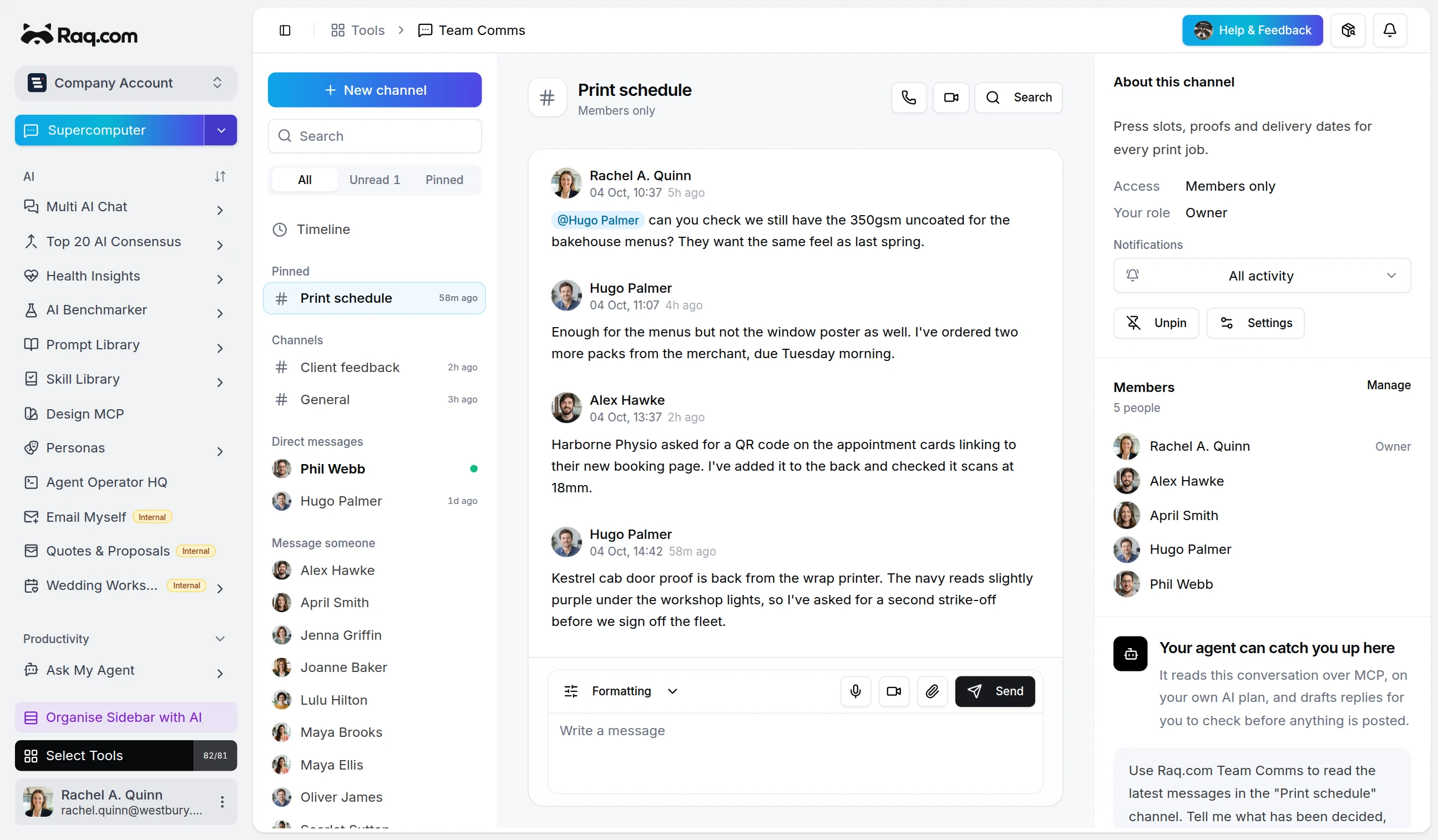Search within the Print schedule channel

(x=1018, y=98)
